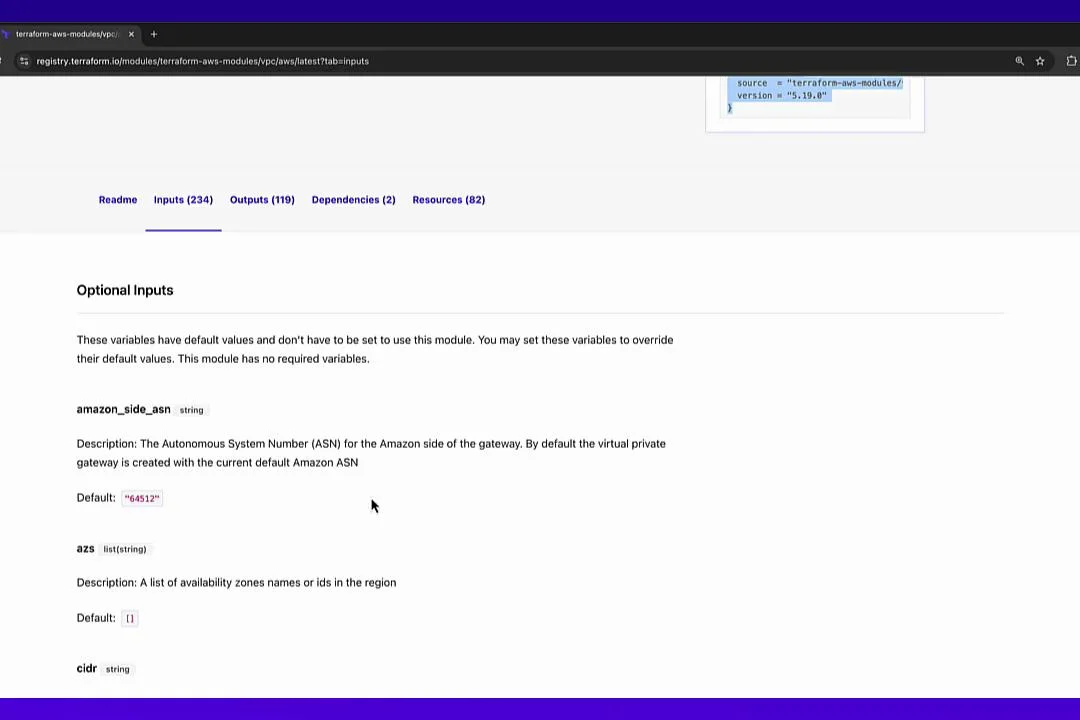
Task: Open the zoom magnifier icon in address bar
Action: click(x=1019, y=61)
